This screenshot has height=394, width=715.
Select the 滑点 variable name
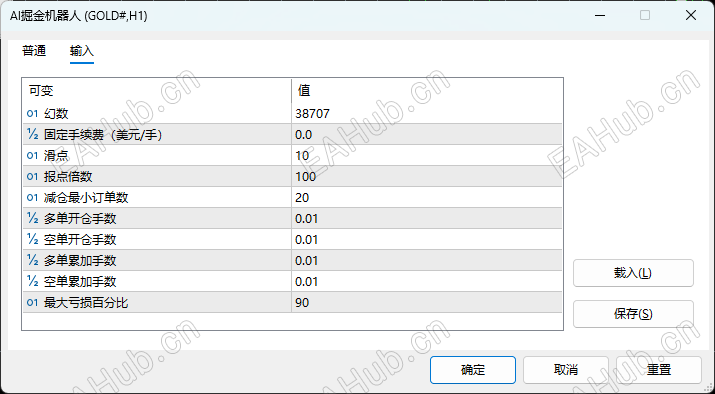point(56,156)
